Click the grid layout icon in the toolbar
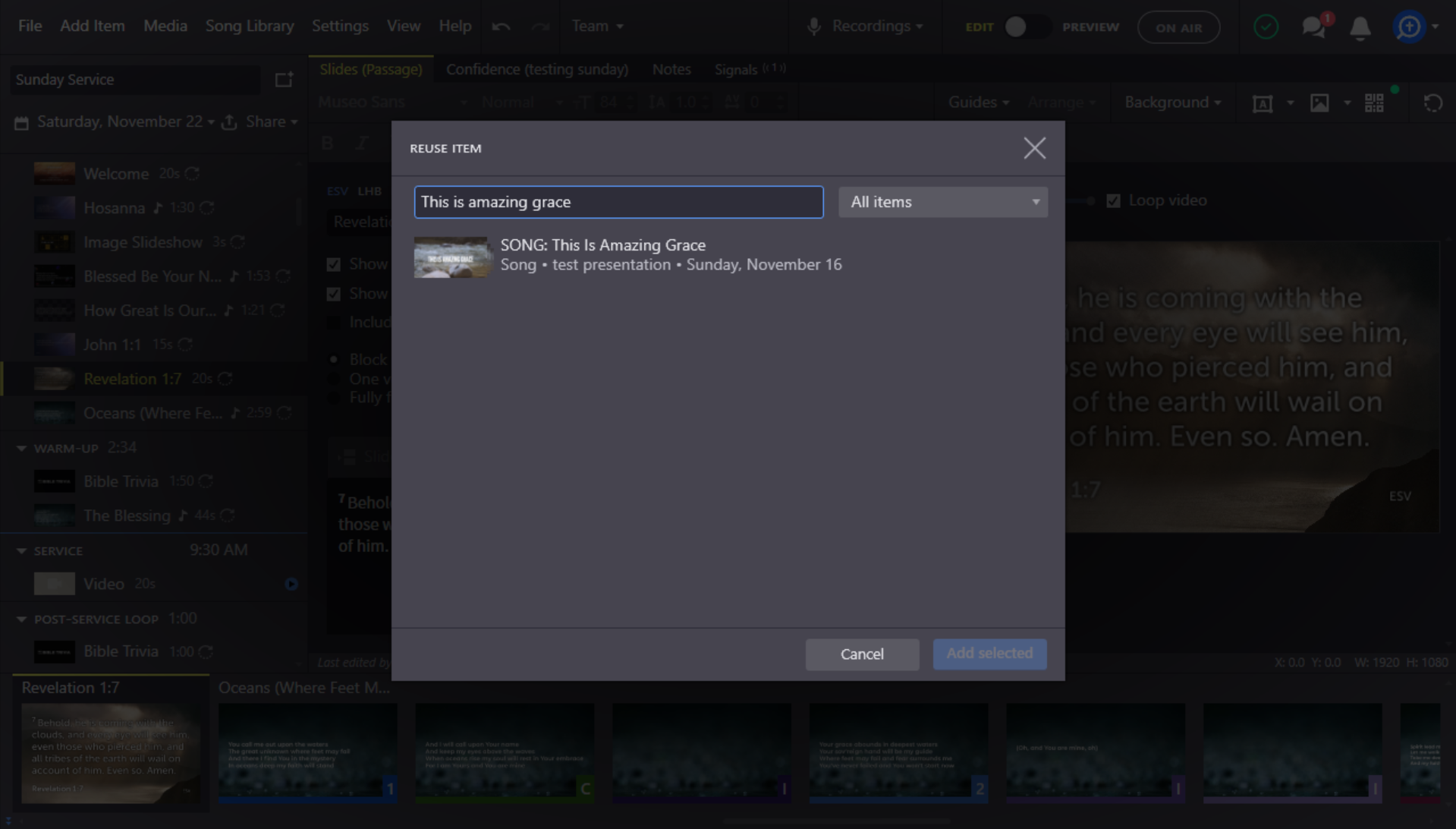The height and width of the screenshot is (829, 1456). 1374,103
